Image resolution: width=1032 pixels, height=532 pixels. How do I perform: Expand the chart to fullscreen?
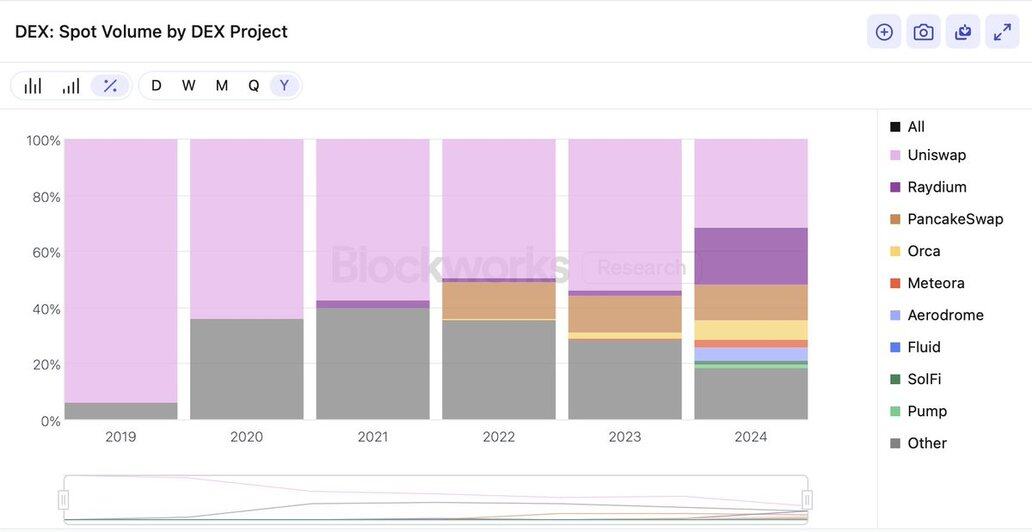click(x=1002, y=32)
